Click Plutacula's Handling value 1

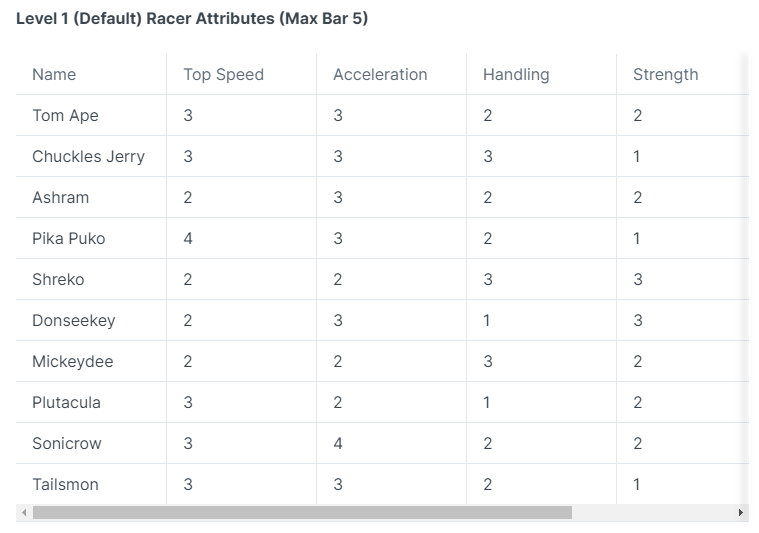coord(487,402)
